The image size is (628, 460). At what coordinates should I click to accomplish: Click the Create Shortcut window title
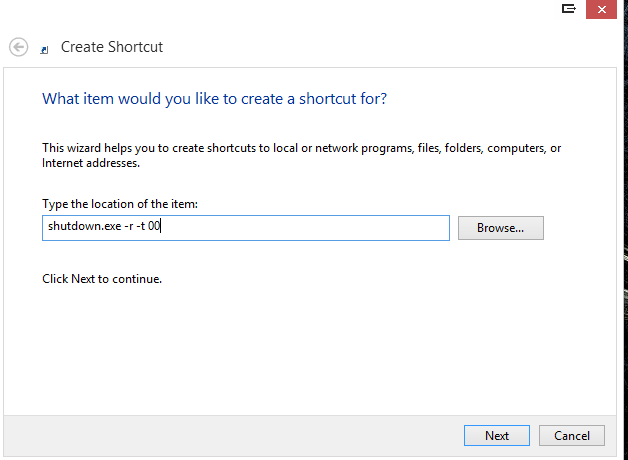point(112,47)
